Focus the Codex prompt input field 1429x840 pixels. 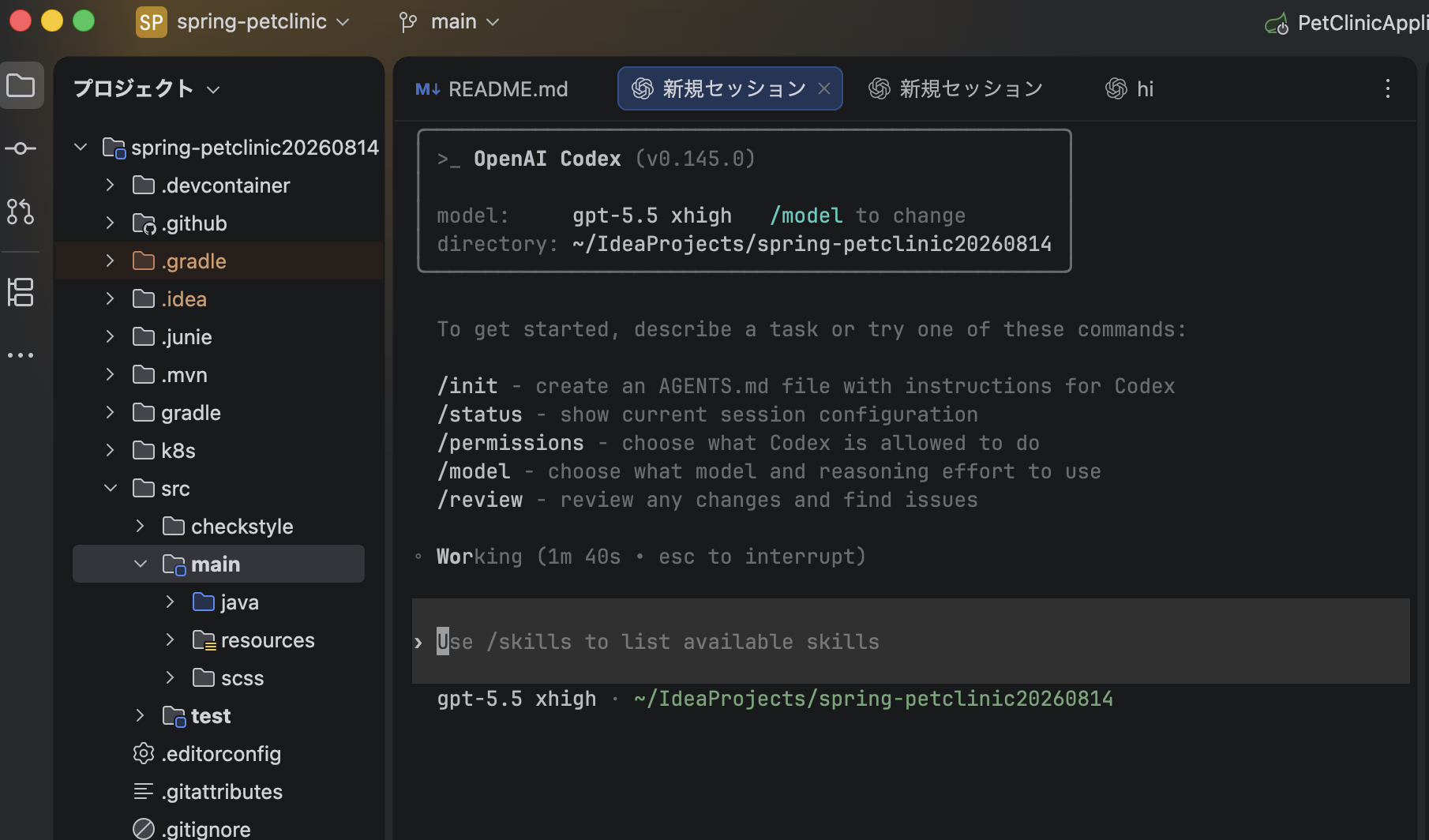pyautogui.click(x=911, y=641)
